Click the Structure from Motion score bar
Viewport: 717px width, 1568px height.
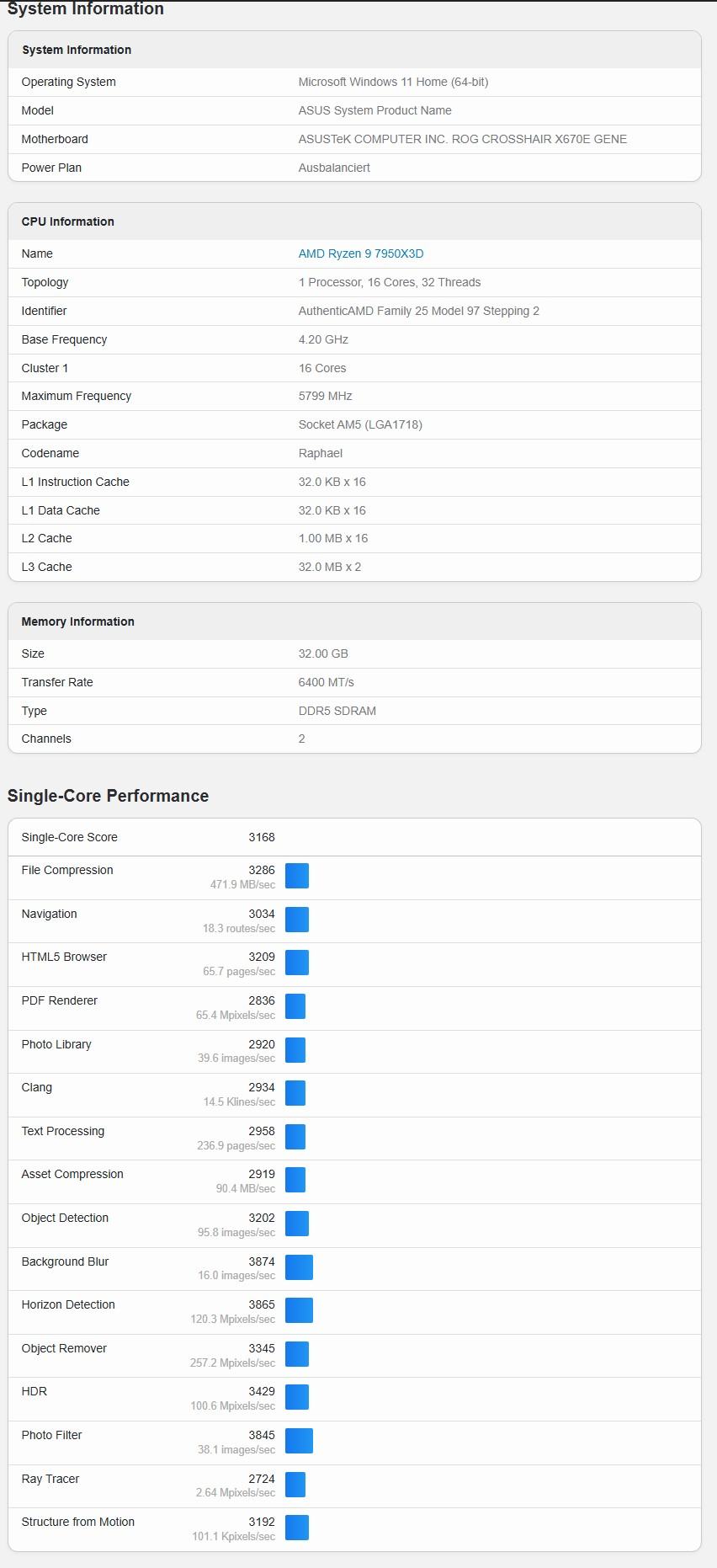(x=297, y=1528)
